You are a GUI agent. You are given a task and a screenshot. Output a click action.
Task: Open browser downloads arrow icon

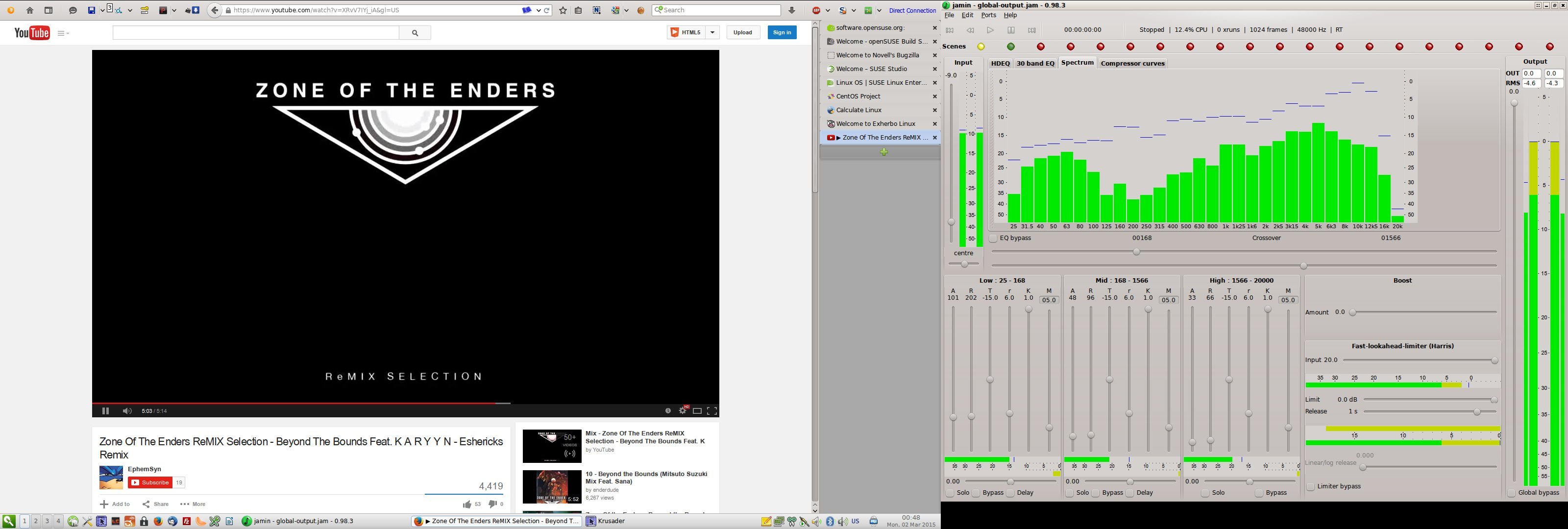pos(792,10)
